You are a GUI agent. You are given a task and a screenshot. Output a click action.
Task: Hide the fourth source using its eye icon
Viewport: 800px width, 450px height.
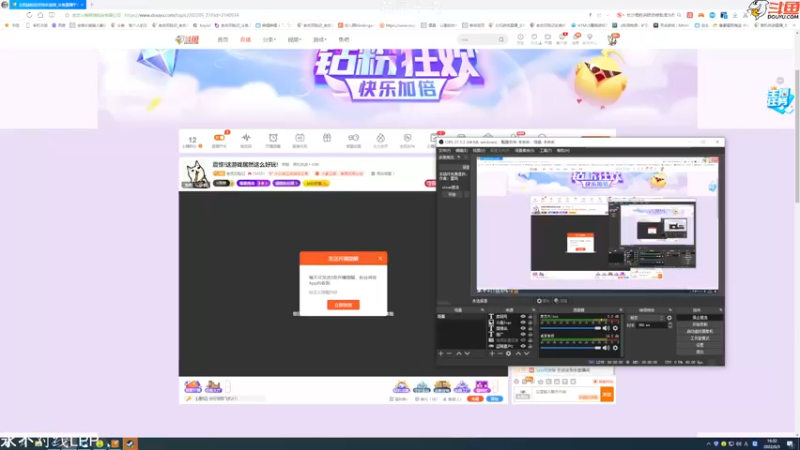click(x=523, y=334)
